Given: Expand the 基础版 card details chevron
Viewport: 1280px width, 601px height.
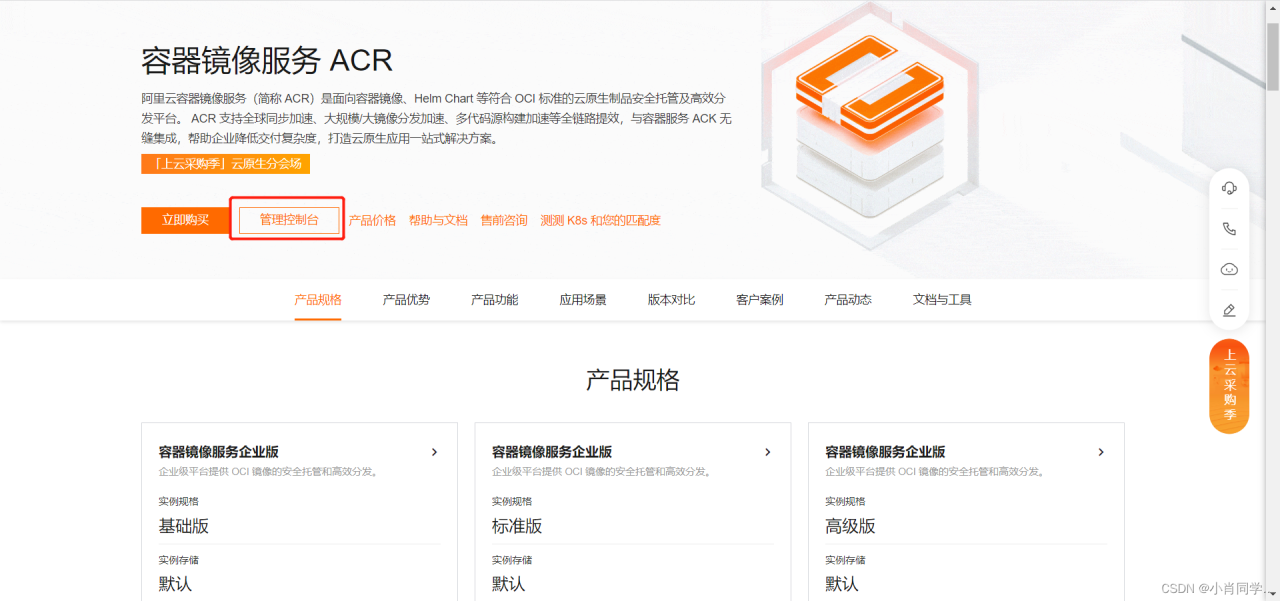Looking at the screenshot, I should pyautogui.click(x=434, y=452).
